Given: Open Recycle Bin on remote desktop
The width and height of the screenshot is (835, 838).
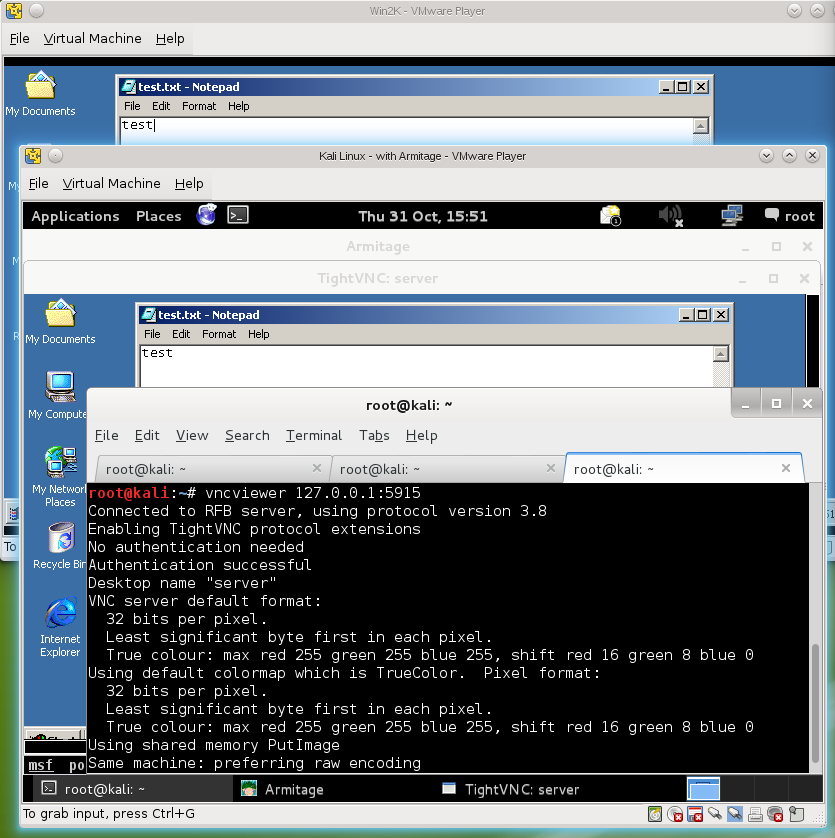Looking at the screenshot, I should [60, 545].
